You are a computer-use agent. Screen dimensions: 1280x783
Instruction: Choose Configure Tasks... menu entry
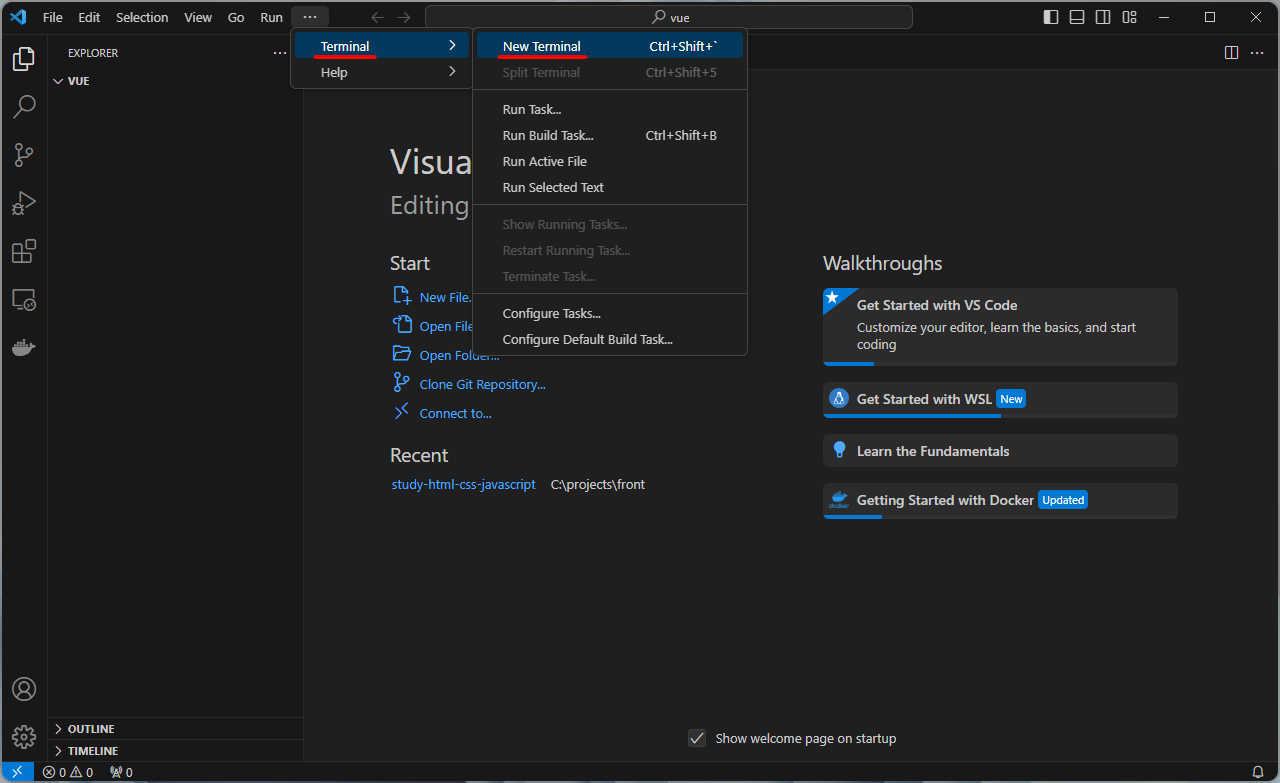610,313
